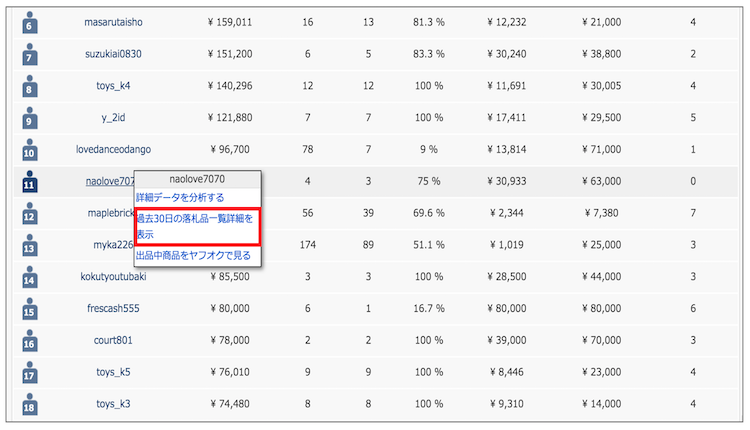Choose 出品中商品をヤフオクで見る menu option
Screen dimensions: 750x430
pos(194,256)
